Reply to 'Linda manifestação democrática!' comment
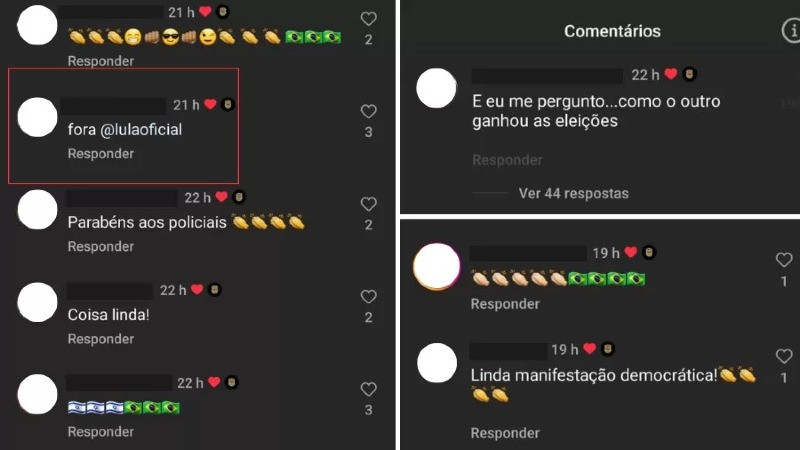This screenshot has width=800, height=450. point(505,433)
